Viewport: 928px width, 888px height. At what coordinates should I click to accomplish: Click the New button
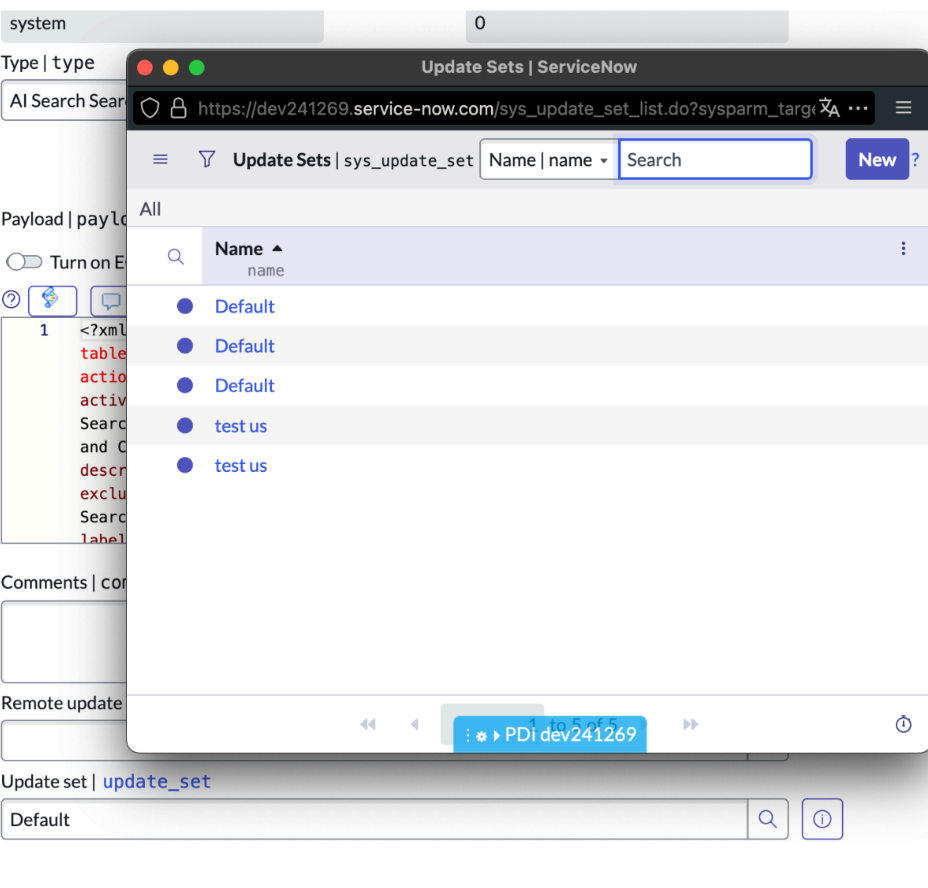click(876, 160)
